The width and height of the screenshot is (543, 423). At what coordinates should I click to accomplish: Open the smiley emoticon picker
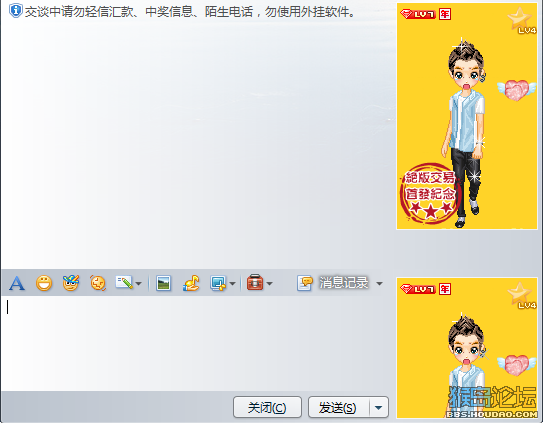point(44,283)
